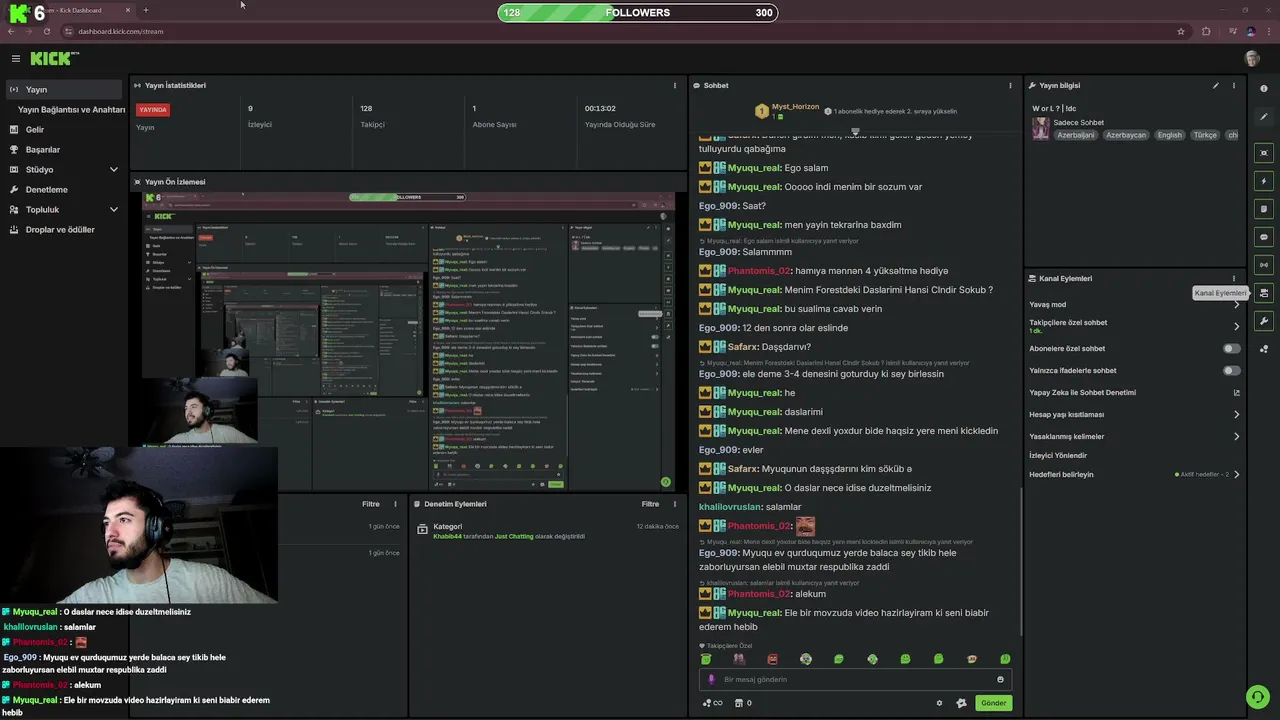This screenshot has height=720, width=1280.
Task: Click the Bir mesaj gönderin input field
Action: pos(855,680)
